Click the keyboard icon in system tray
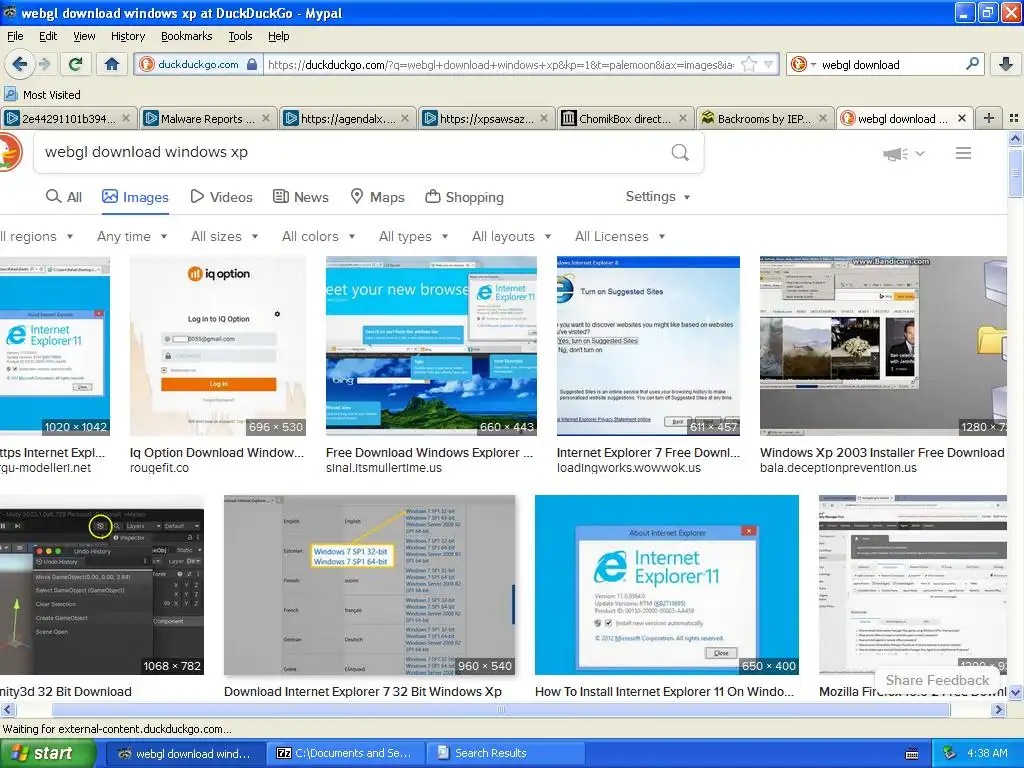 pos(912,754)
